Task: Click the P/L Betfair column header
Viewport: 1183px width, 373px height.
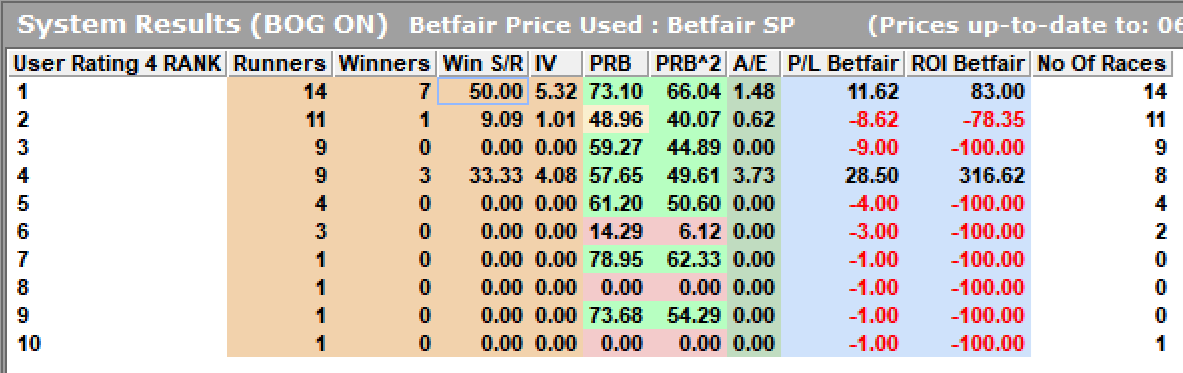Action: [842, 64]
